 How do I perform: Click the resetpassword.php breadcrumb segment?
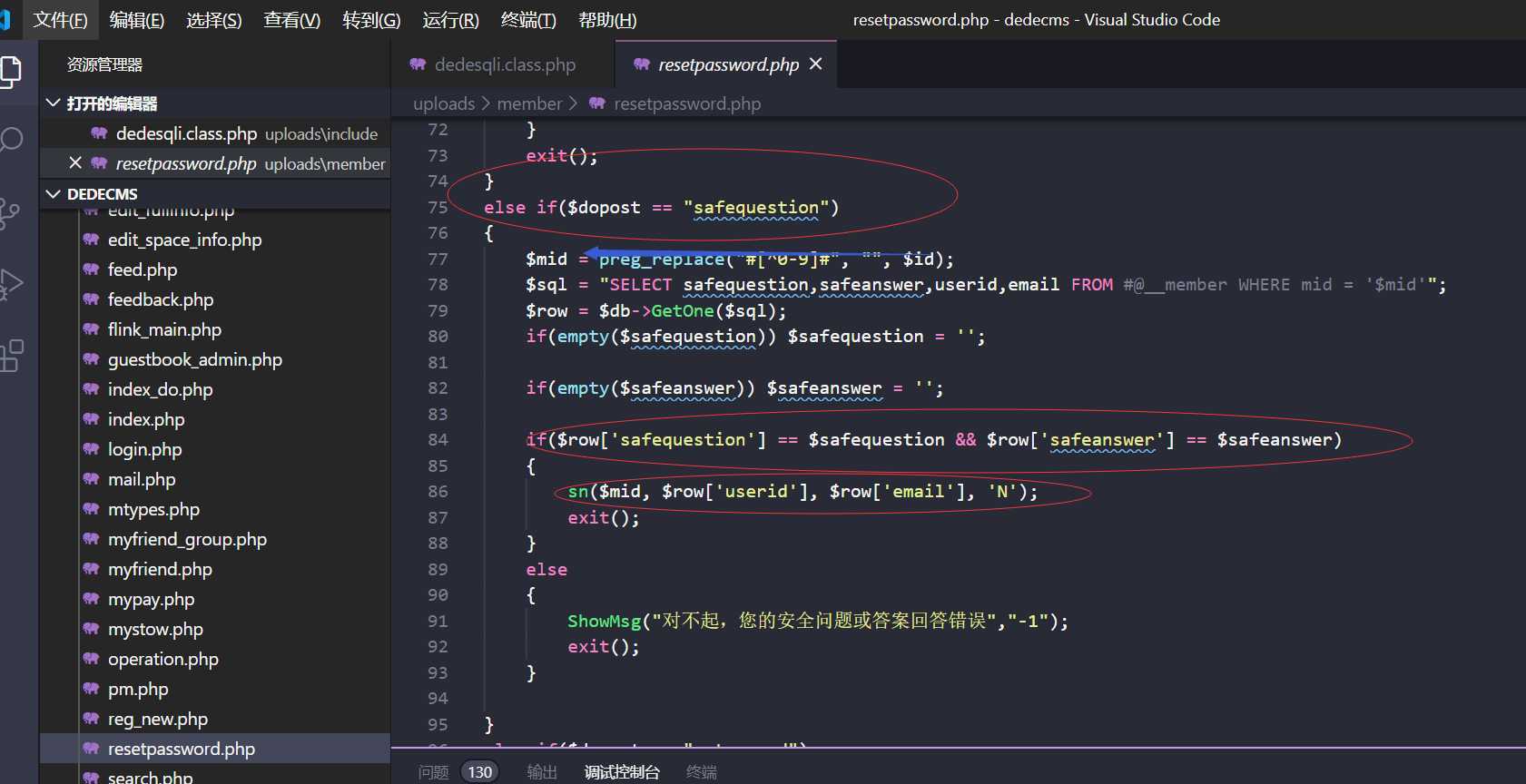coord(687,103)
